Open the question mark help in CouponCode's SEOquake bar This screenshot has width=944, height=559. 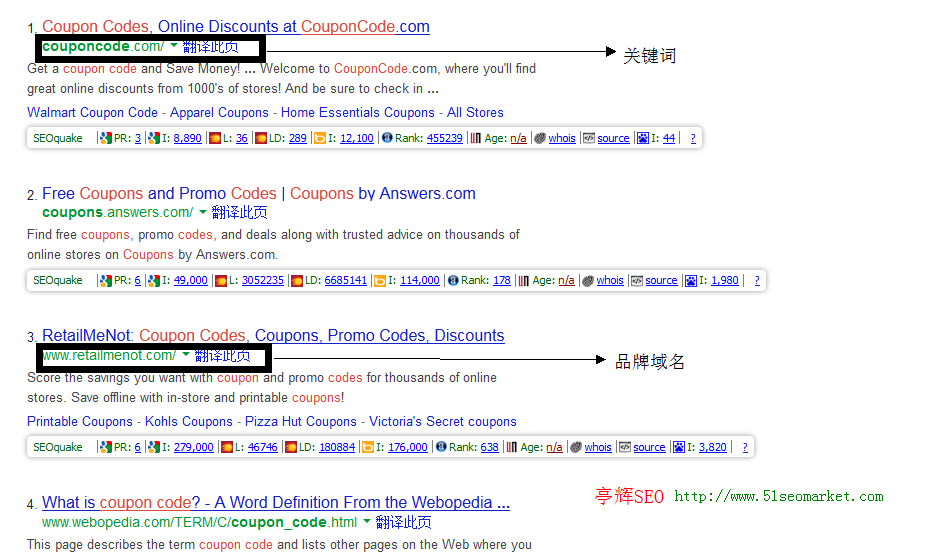pos(693,139)
